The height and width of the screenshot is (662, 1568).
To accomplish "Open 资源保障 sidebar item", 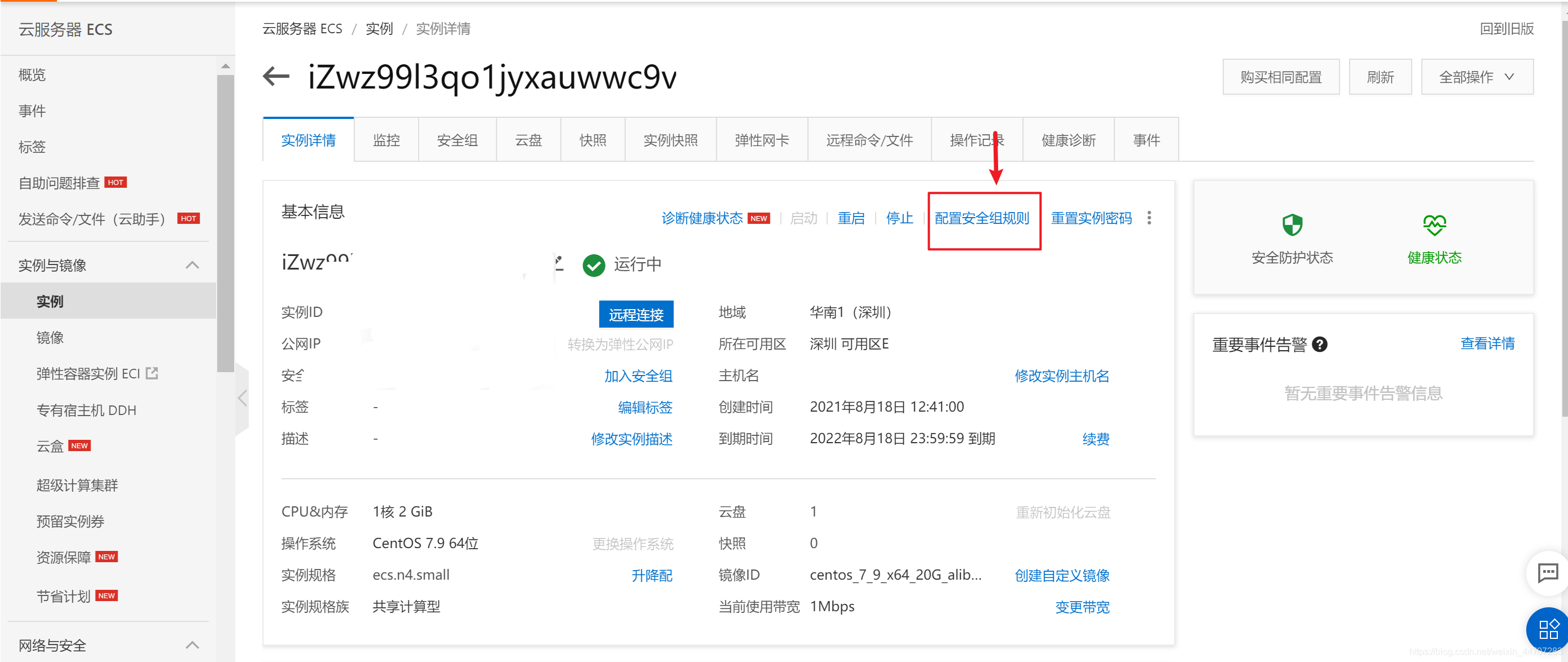I will (x=63, y=557).
